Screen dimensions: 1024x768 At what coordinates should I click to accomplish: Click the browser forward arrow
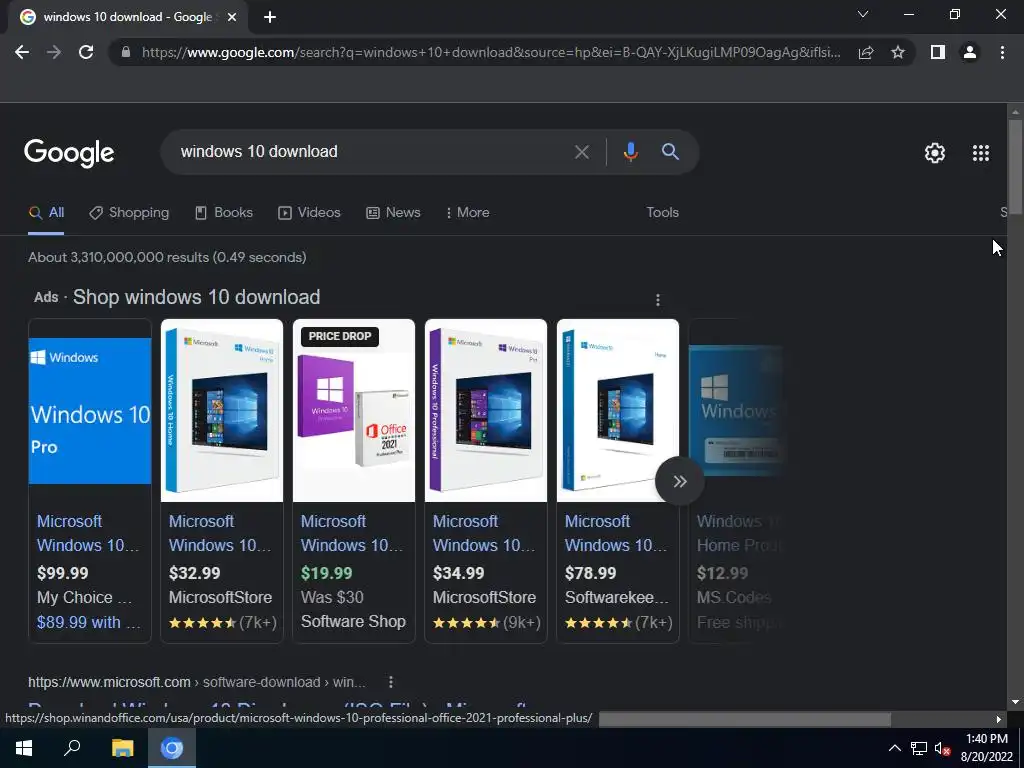coord(54,52)
